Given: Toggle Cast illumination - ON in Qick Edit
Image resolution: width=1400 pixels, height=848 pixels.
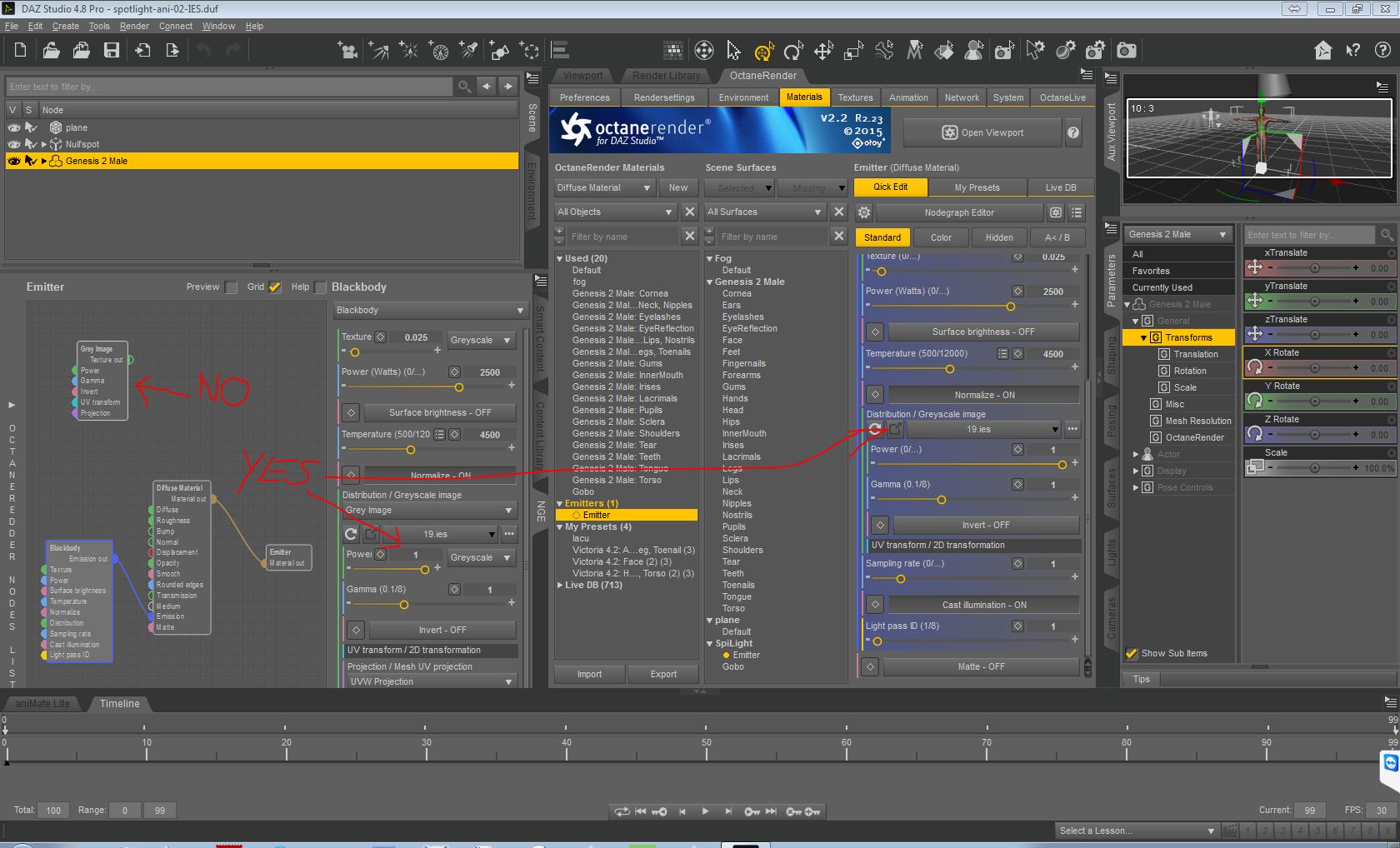Looking at the screenshot, I should click(x=983, y=605).
